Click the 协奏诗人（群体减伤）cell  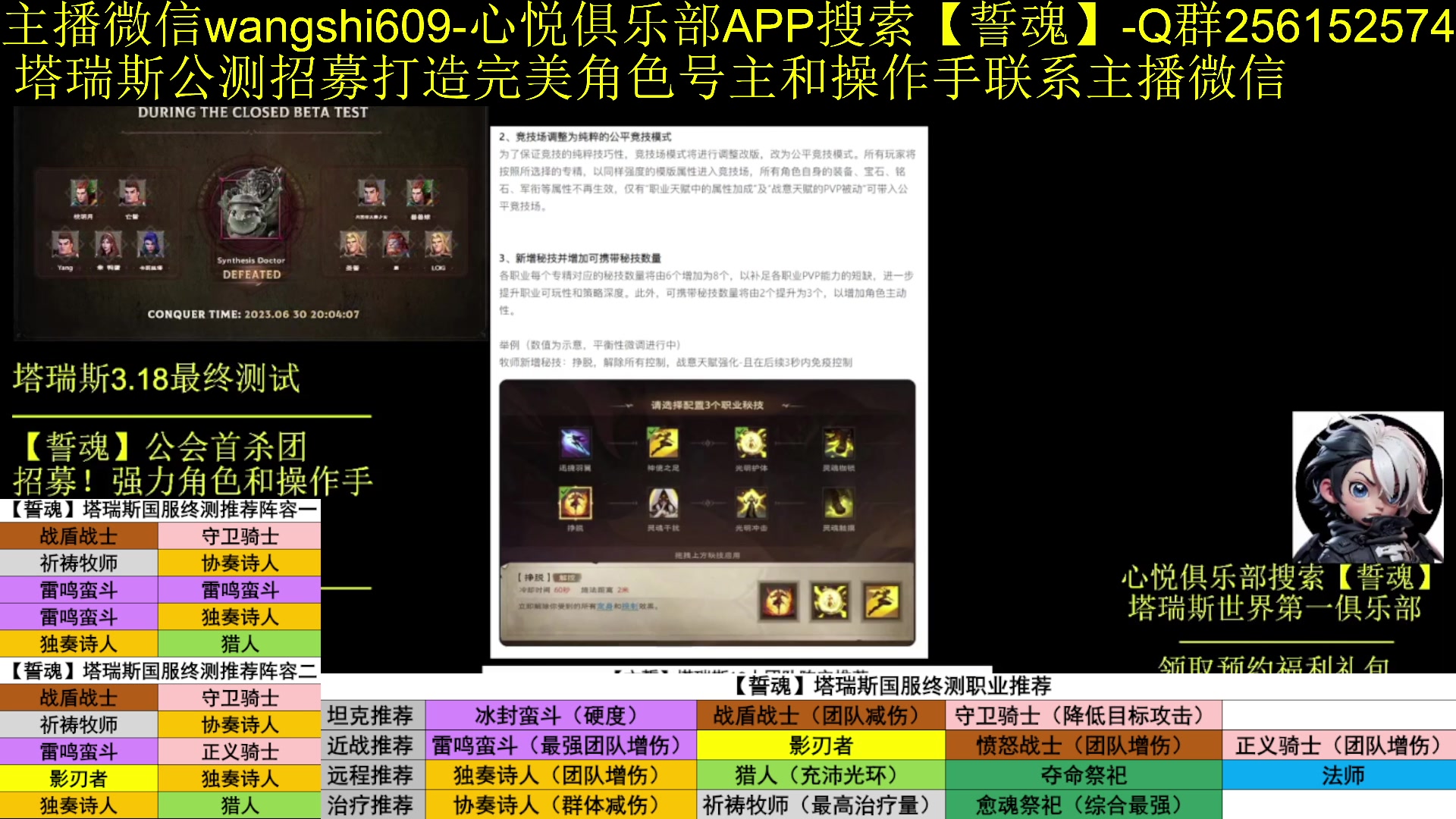(x=561, y=805)
